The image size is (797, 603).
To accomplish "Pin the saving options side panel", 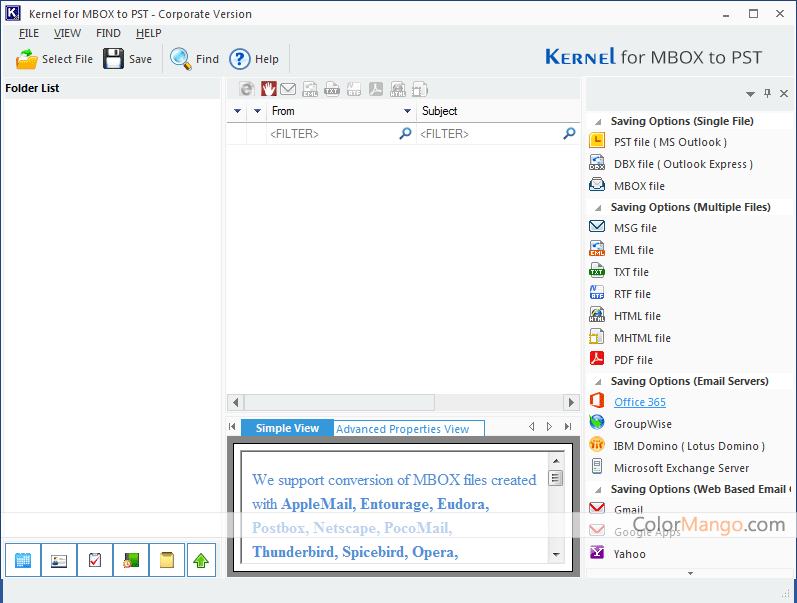I will point(768,94).
